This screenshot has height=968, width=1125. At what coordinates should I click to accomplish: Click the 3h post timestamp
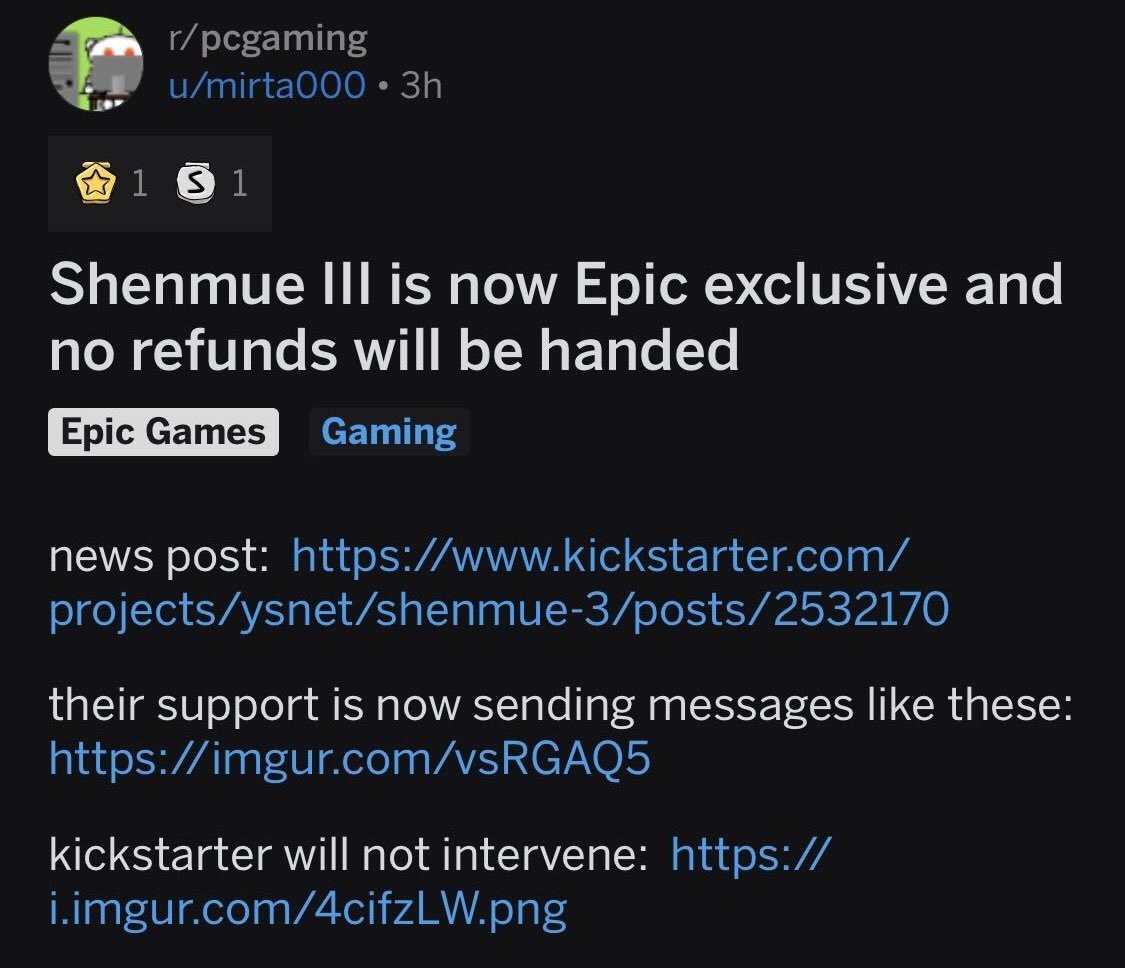420,86
